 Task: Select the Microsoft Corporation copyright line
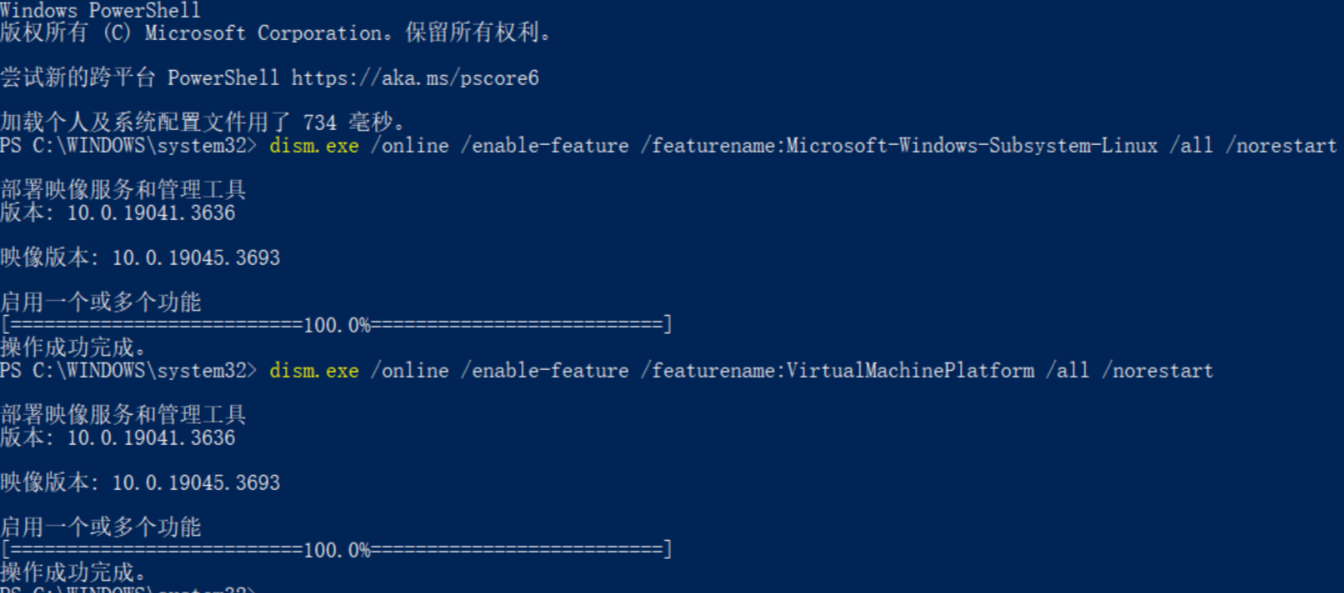coord(277,33)
